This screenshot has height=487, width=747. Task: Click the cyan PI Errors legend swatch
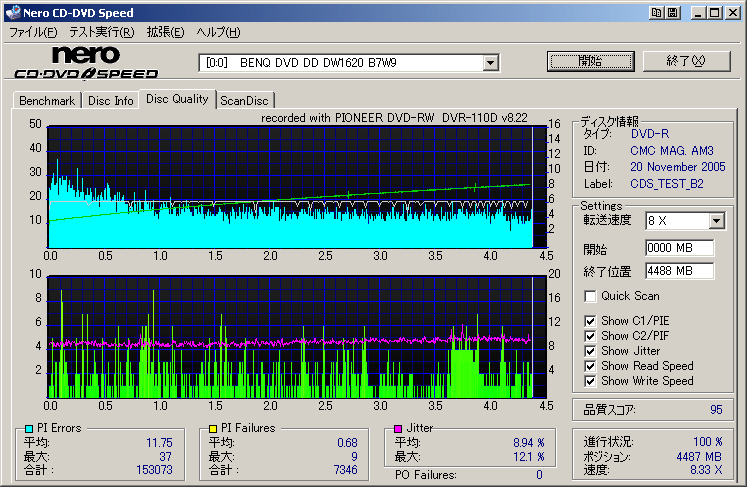(29, 428)
